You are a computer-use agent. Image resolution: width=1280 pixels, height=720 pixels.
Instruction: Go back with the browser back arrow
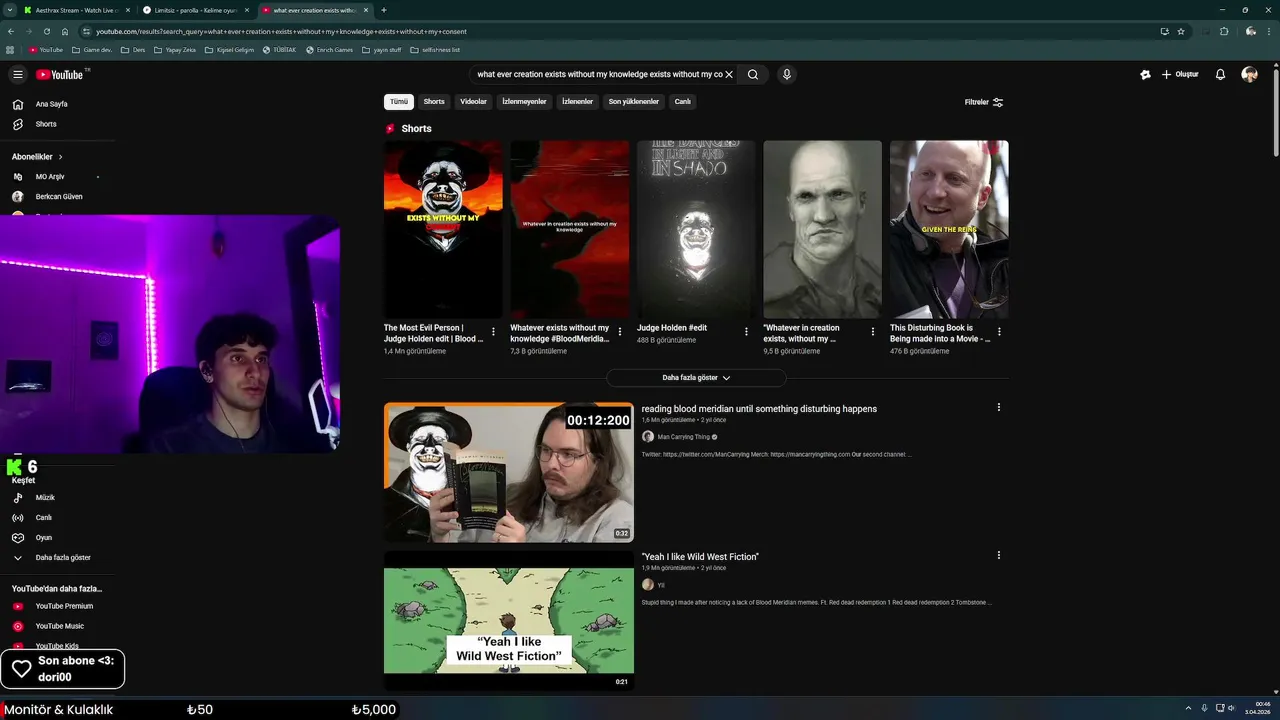(x=10, y=31)
